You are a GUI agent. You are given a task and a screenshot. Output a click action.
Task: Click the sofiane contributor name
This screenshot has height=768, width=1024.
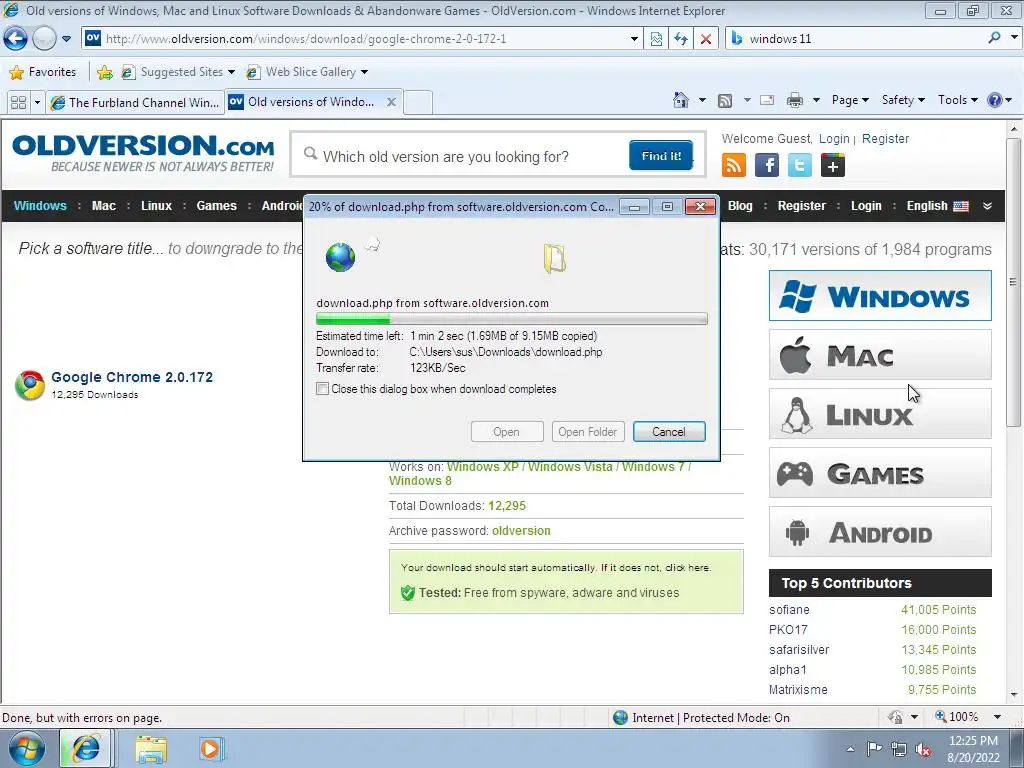pos(789,609)
